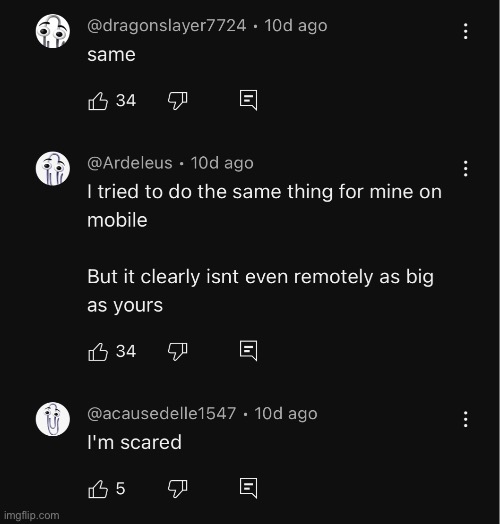This screenshot has height=524, width=500.
Task: Click acausedelle1547's paperclip avatar
Action: (x=53, y=419)
